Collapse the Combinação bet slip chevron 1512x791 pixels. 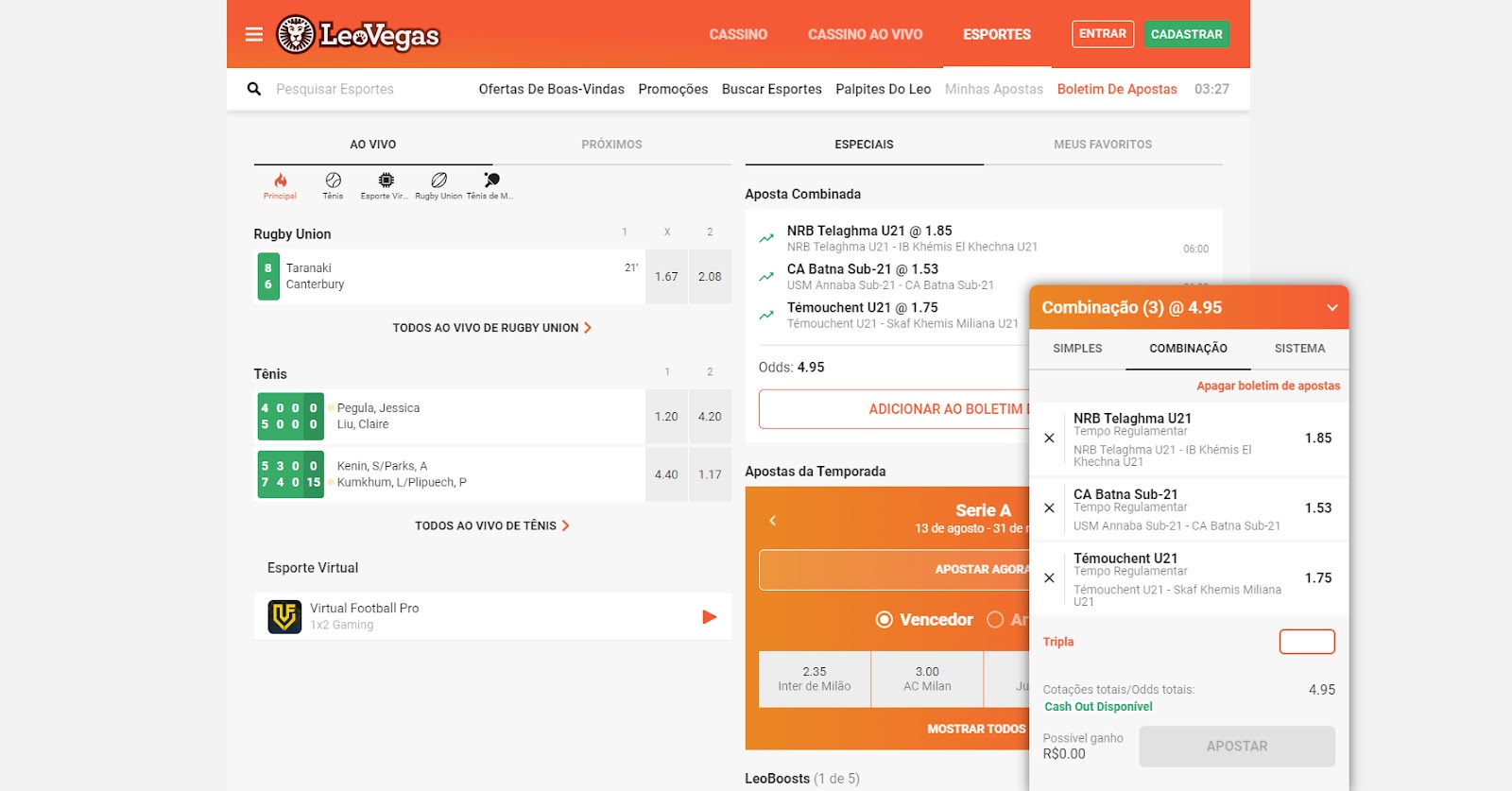pyautogui.click(x=1332, y=308)
